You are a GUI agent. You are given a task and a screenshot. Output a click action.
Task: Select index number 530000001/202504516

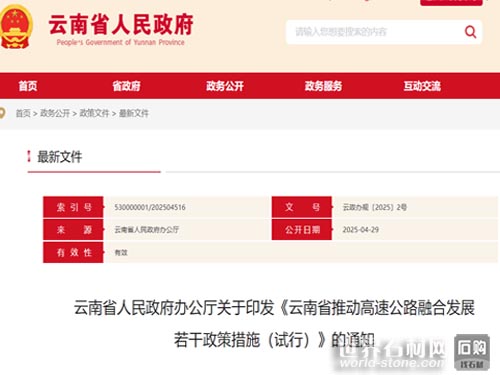150,207
